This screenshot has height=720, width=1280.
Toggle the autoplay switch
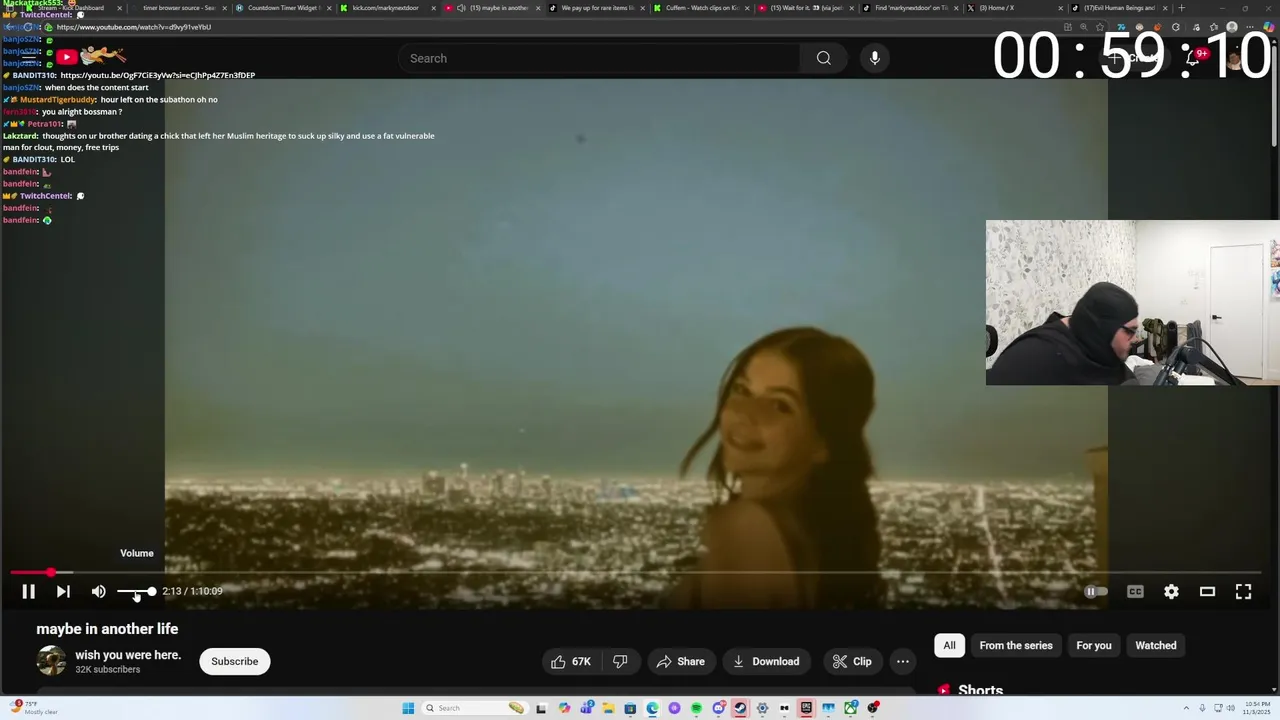coord(1097,592)
